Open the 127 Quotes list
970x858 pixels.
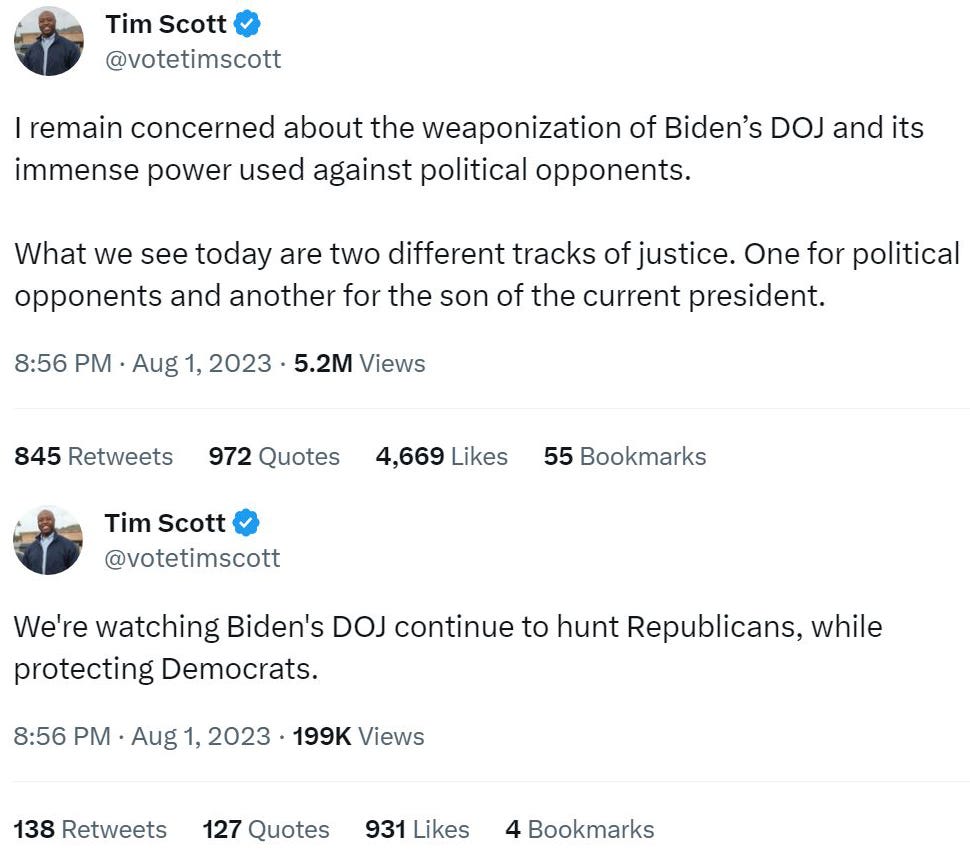265,829
